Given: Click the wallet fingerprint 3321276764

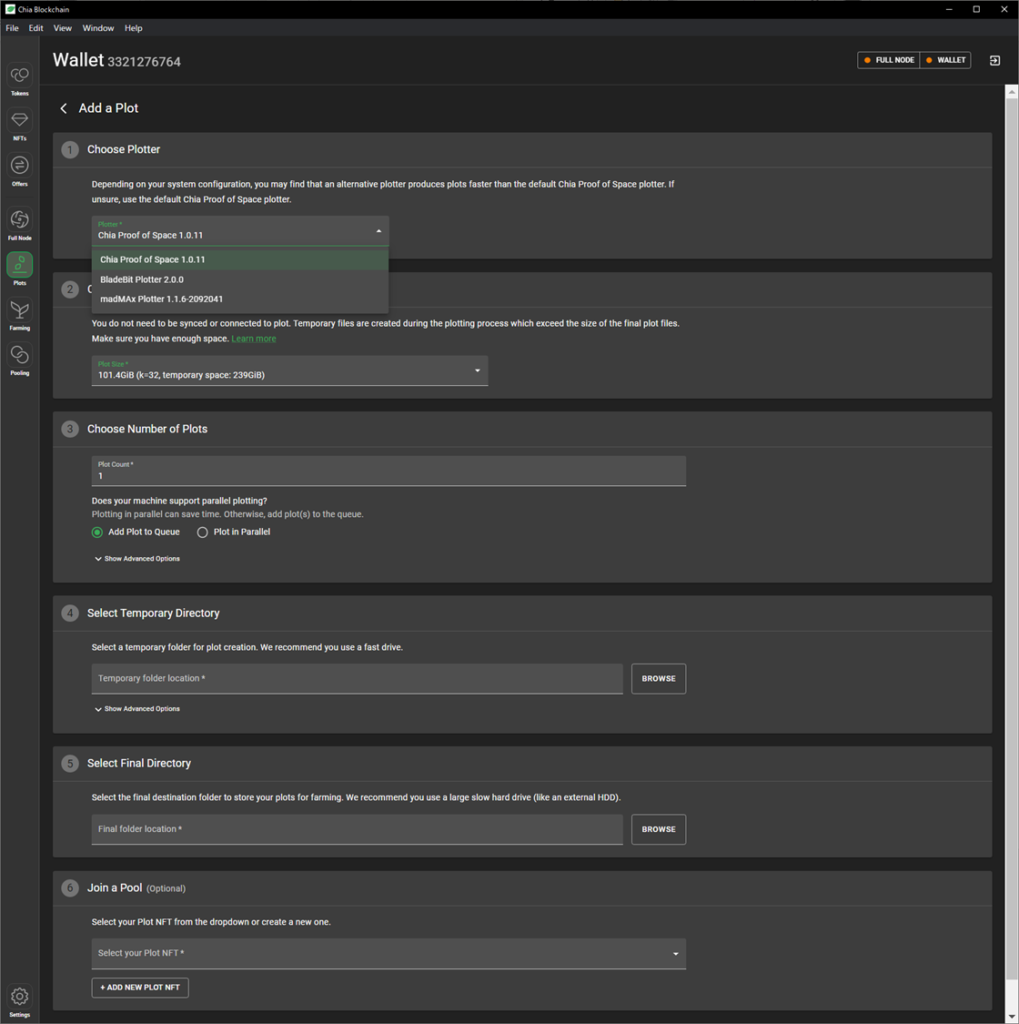Looking at the screenshot, I should click(x=144, y=62).
